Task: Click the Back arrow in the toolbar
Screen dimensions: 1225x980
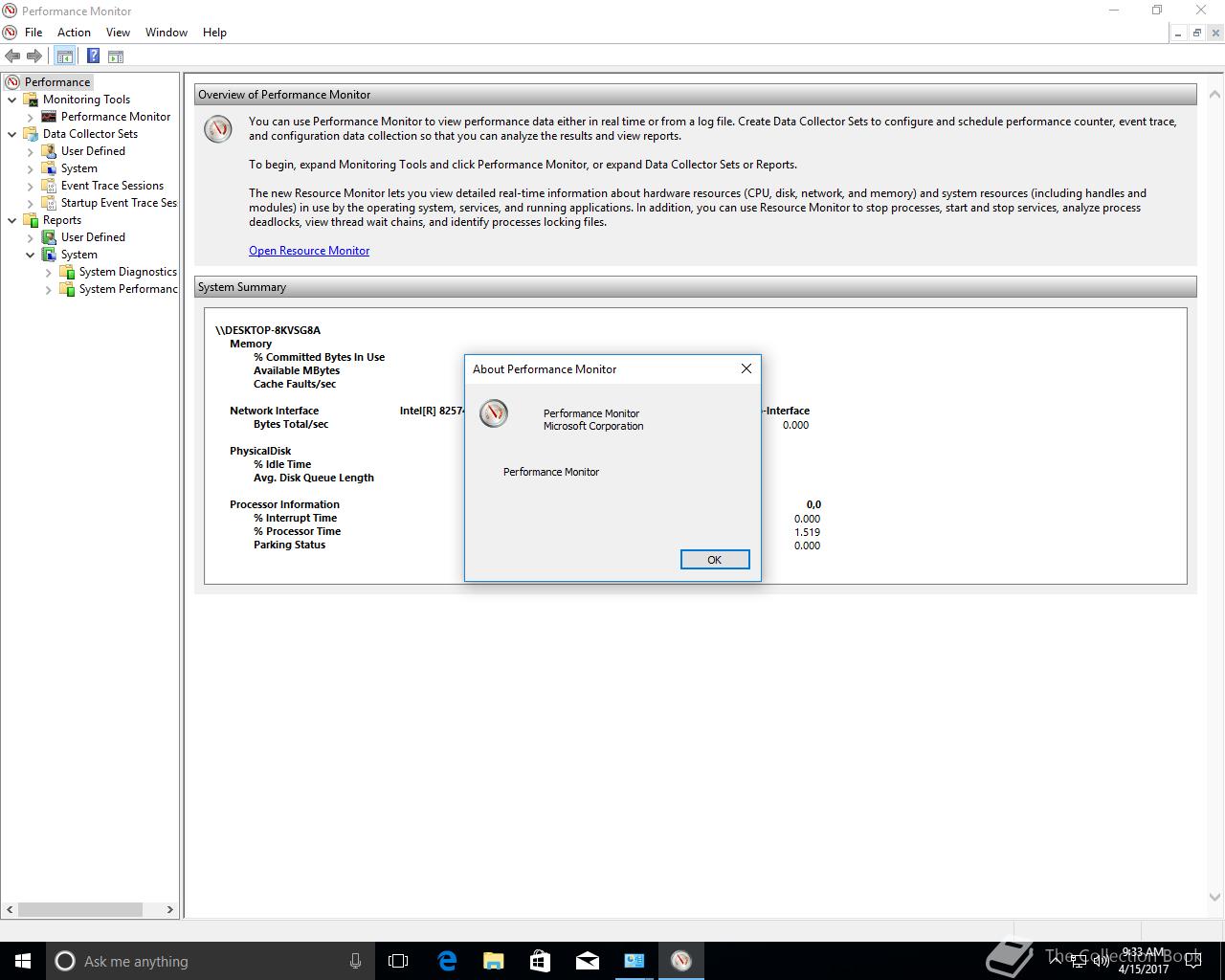Action: [x=12, y=56]
